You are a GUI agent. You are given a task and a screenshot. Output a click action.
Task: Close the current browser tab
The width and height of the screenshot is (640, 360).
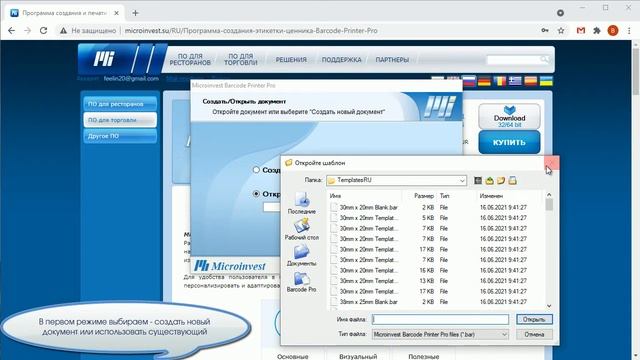(x=116, y=13)
